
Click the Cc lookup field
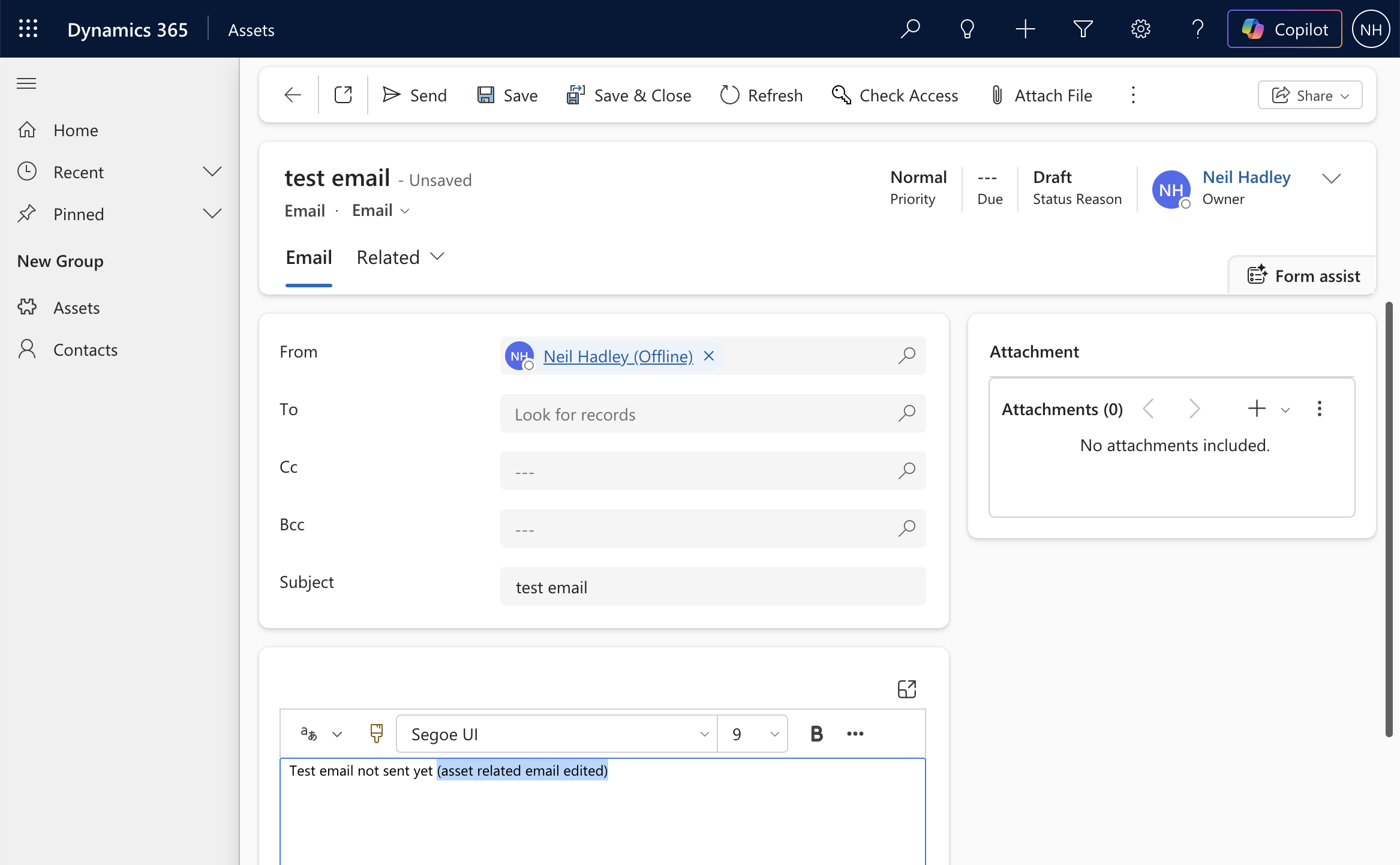713,471
